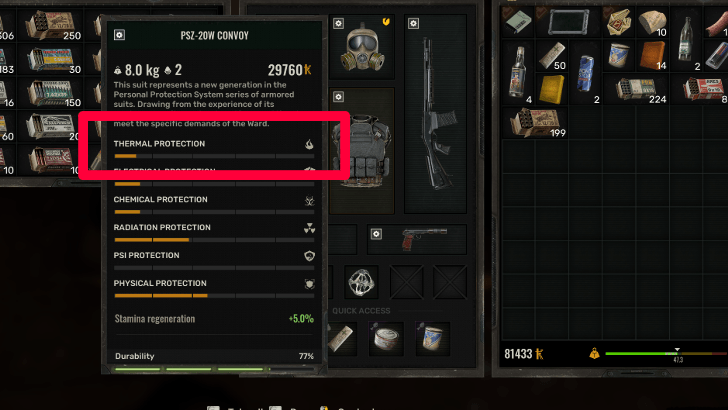Click the condensed milk can in quick access
The image size is (728, 410).
(432, 338)
